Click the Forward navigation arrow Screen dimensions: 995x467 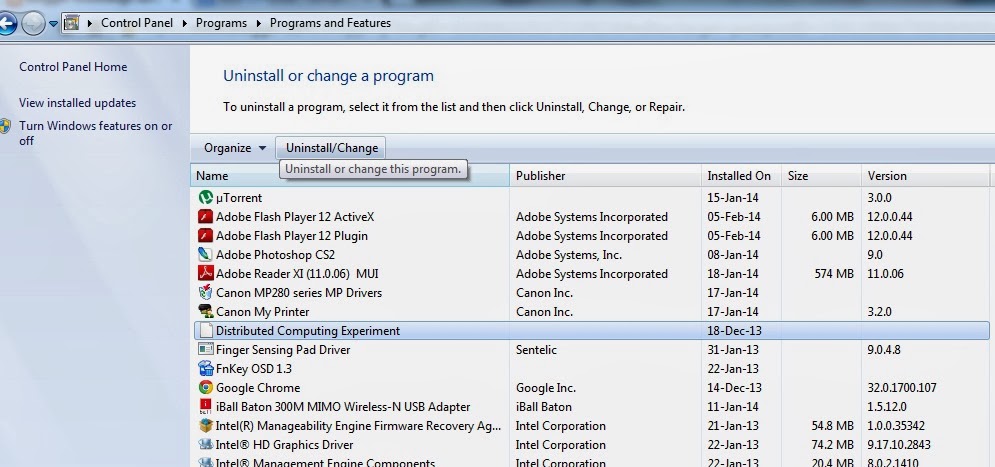[x=33, y=24]
